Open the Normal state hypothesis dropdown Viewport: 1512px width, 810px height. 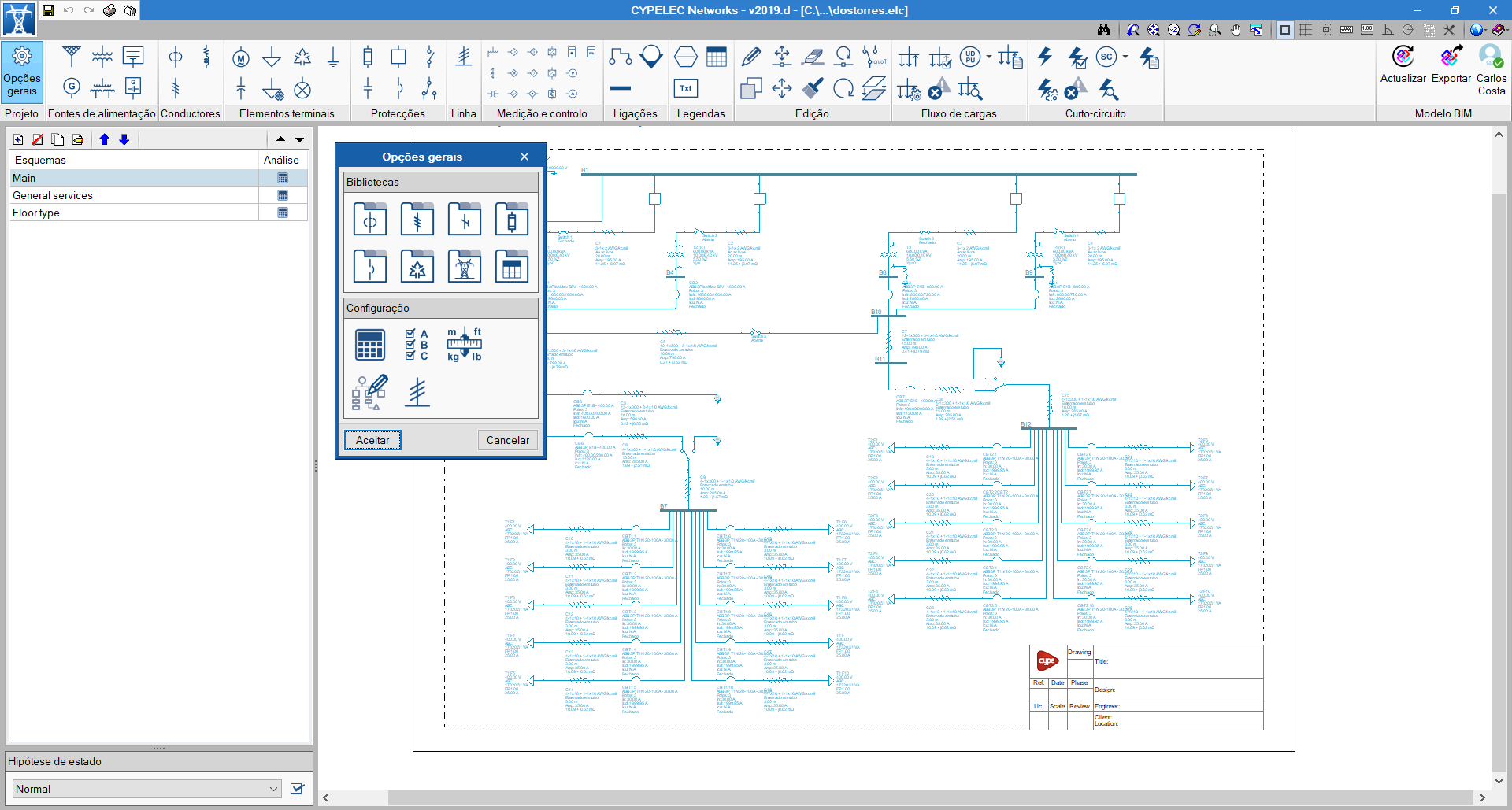click(x=147, y=789)
